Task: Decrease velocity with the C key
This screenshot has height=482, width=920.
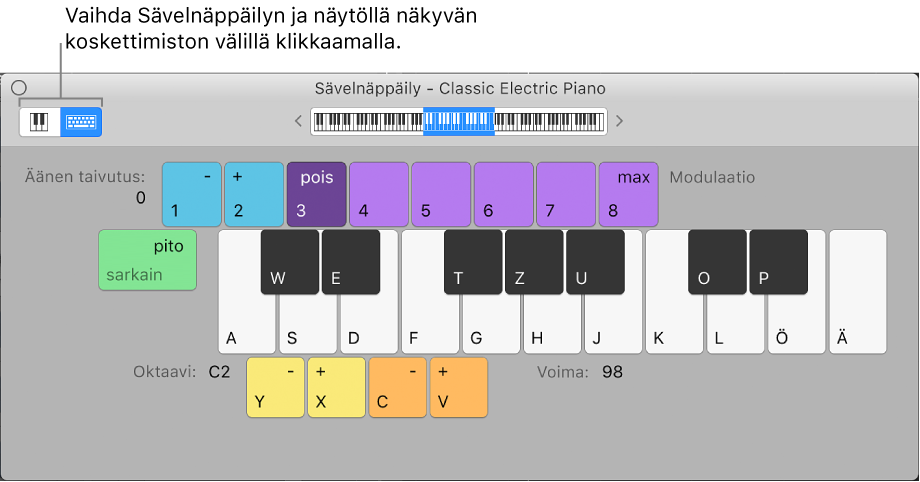Action: pos(398,387)
